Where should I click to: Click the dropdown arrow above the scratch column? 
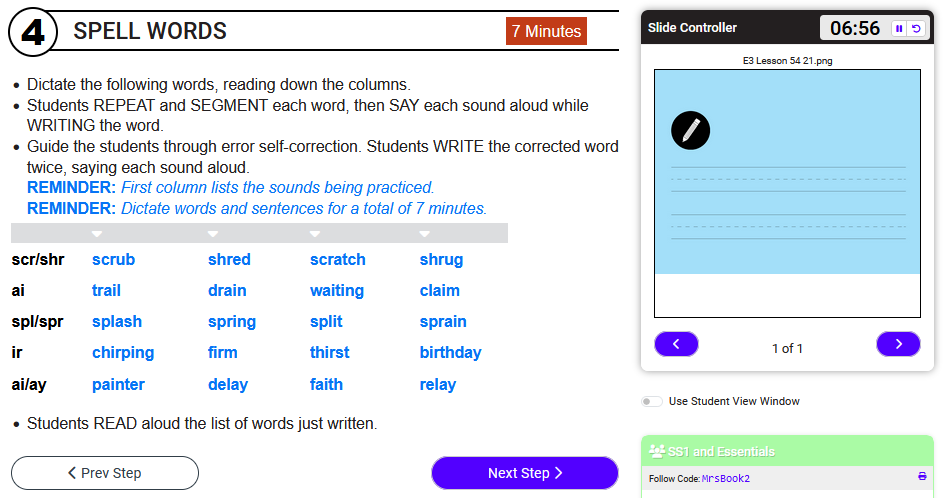click(x=315, y=234)
